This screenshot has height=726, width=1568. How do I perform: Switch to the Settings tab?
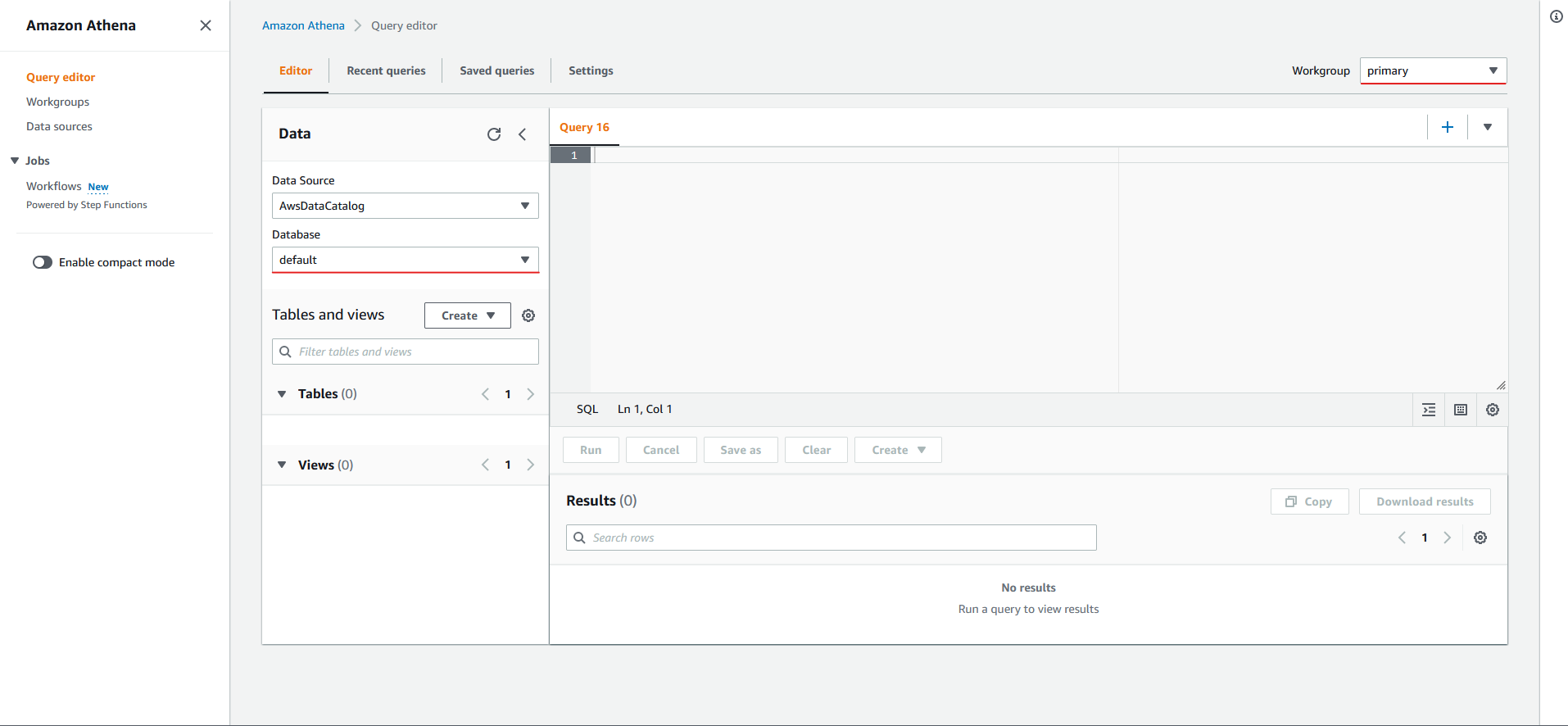click(591, 70)
